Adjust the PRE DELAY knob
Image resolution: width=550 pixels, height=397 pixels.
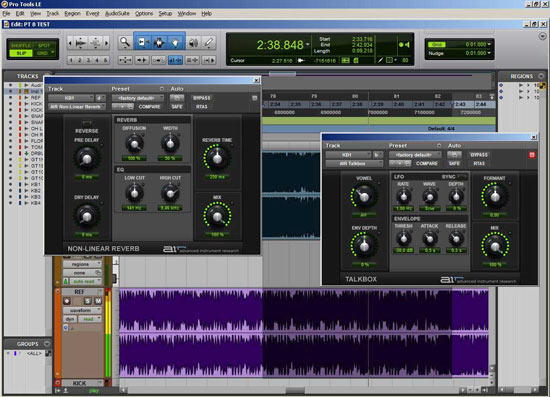87,159
